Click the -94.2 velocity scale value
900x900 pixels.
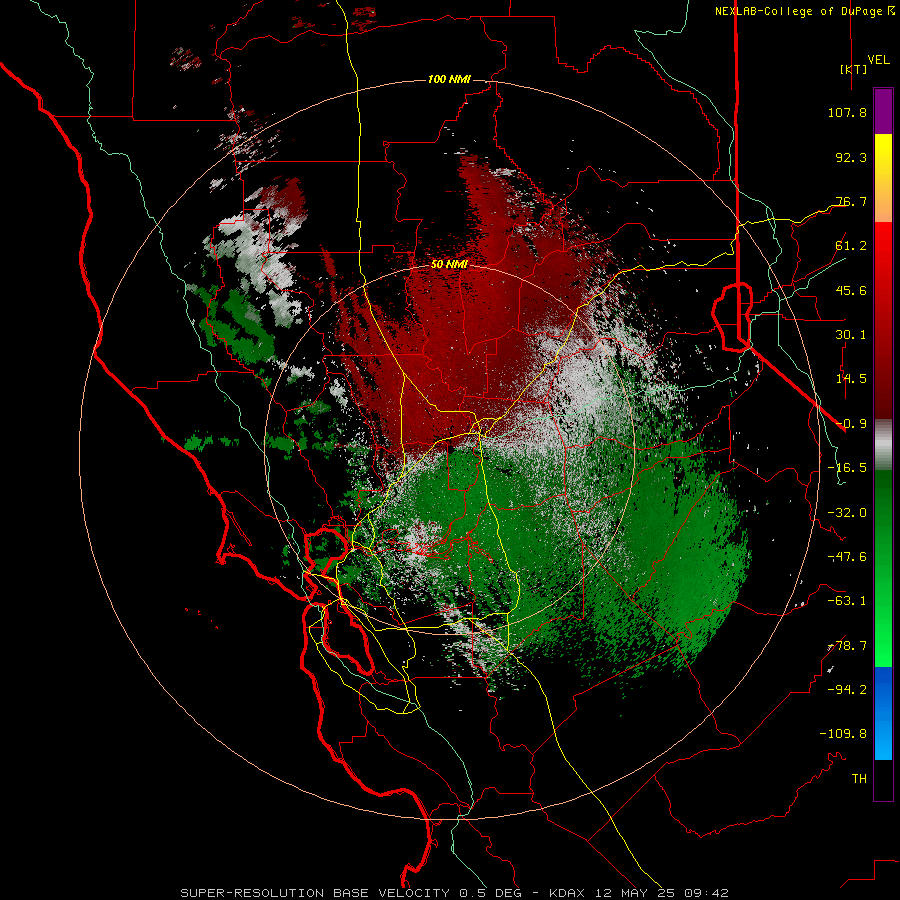click(x=847, y=690)
